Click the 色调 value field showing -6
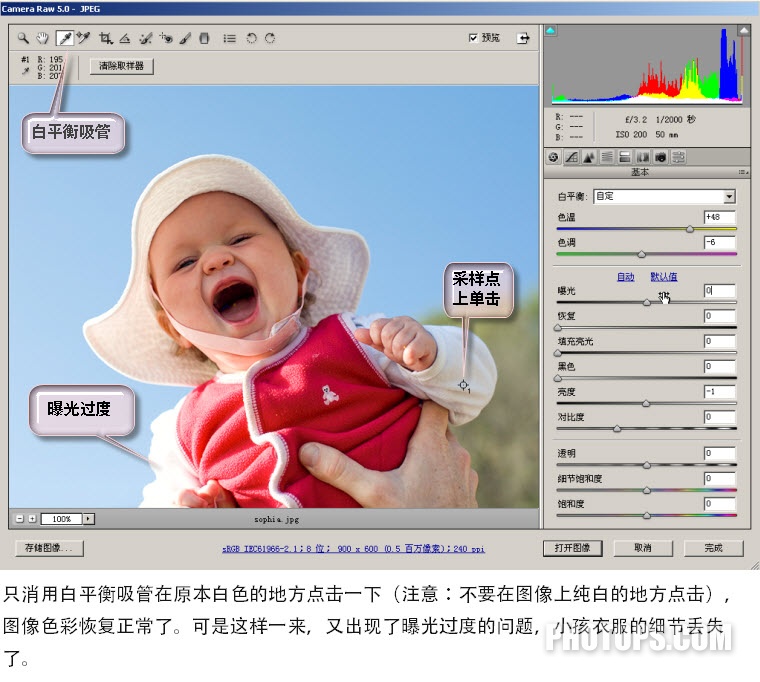This screenshot has width=760, height=682. (720, 242)
